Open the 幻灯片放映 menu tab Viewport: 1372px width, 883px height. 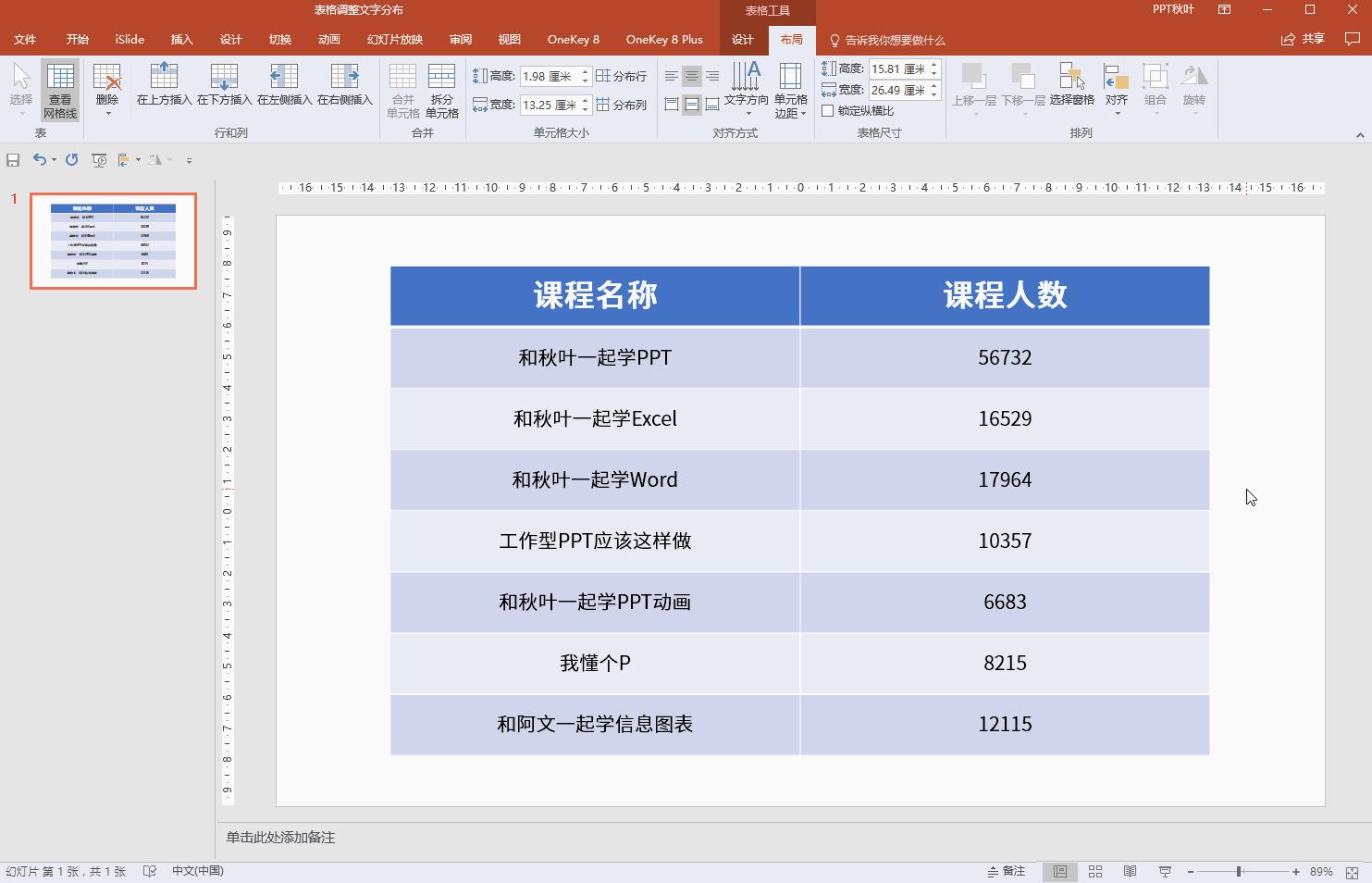(x=395, y=40)
